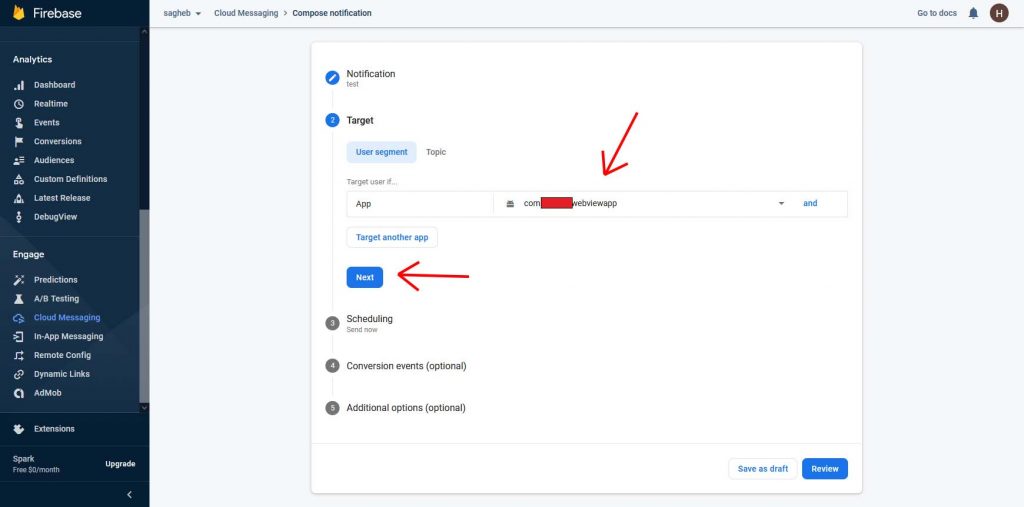Click the Analytics section heading
The height and width of the screenshot is (507, 1024).
(x=33, y=59)
